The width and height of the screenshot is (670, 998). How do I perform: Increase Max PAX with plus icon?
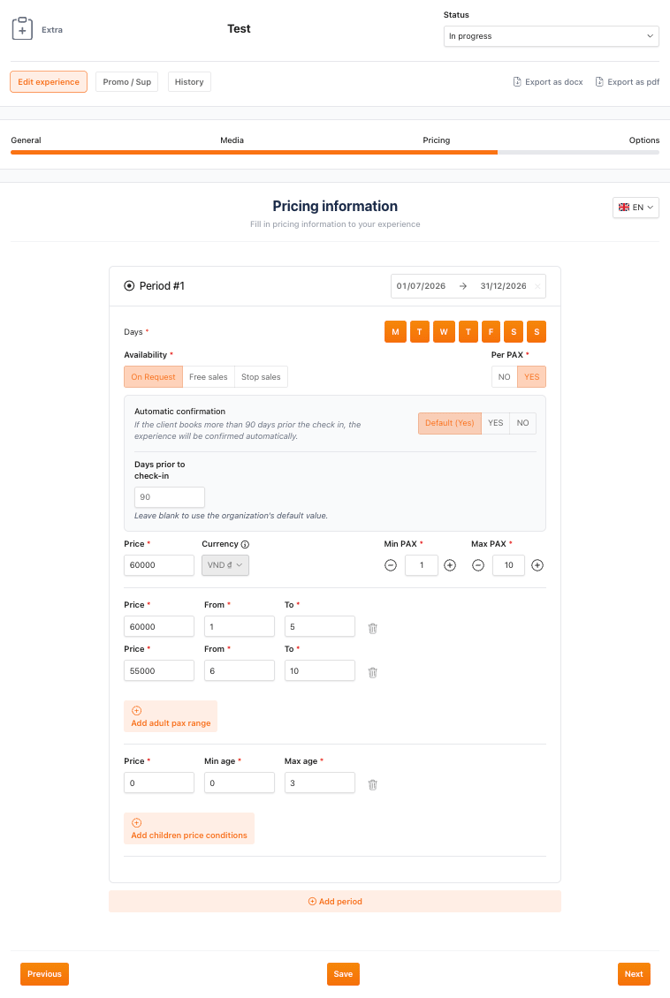538,565
